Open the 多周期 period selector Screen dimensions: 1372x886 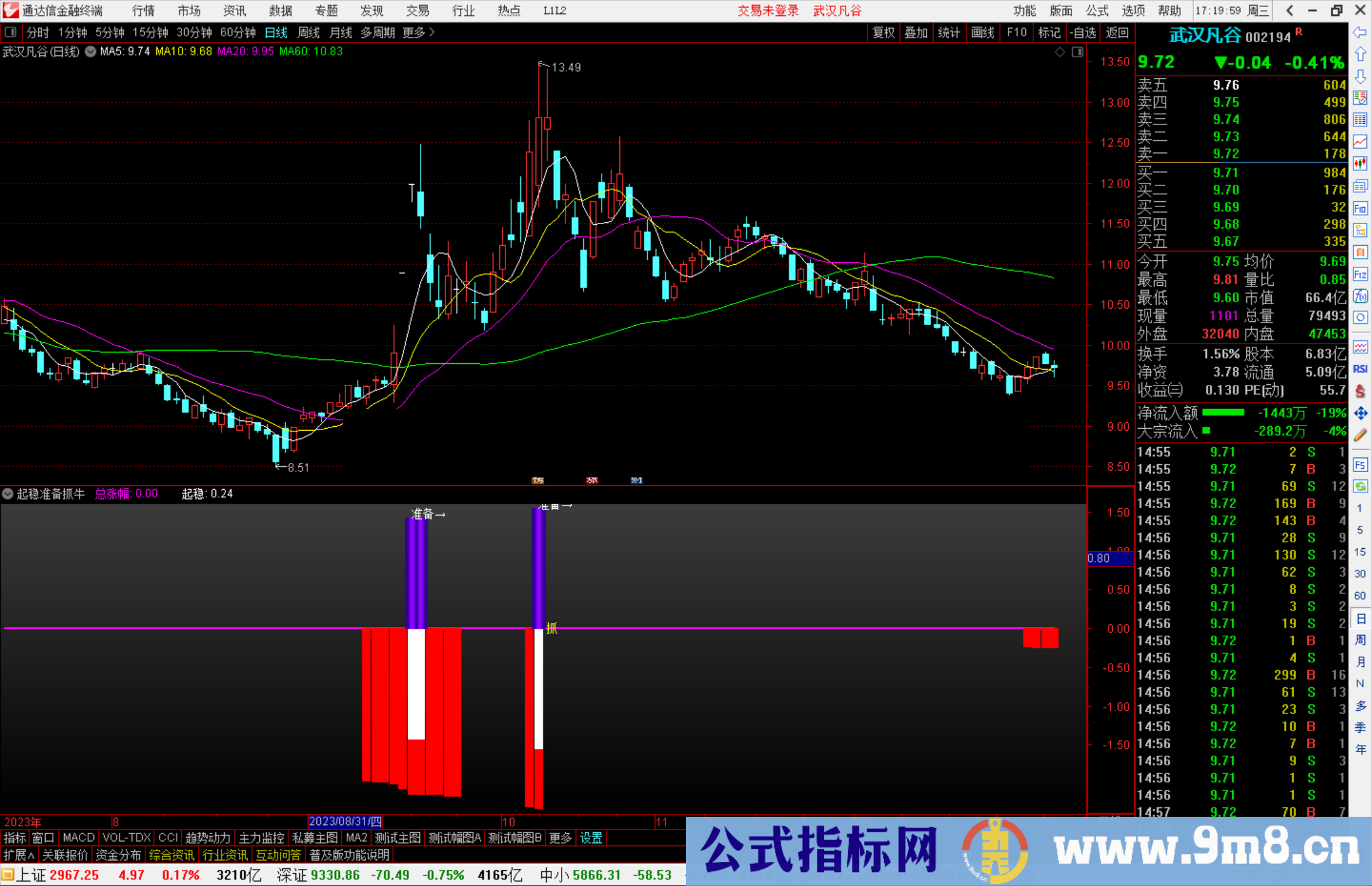(377, 32)
